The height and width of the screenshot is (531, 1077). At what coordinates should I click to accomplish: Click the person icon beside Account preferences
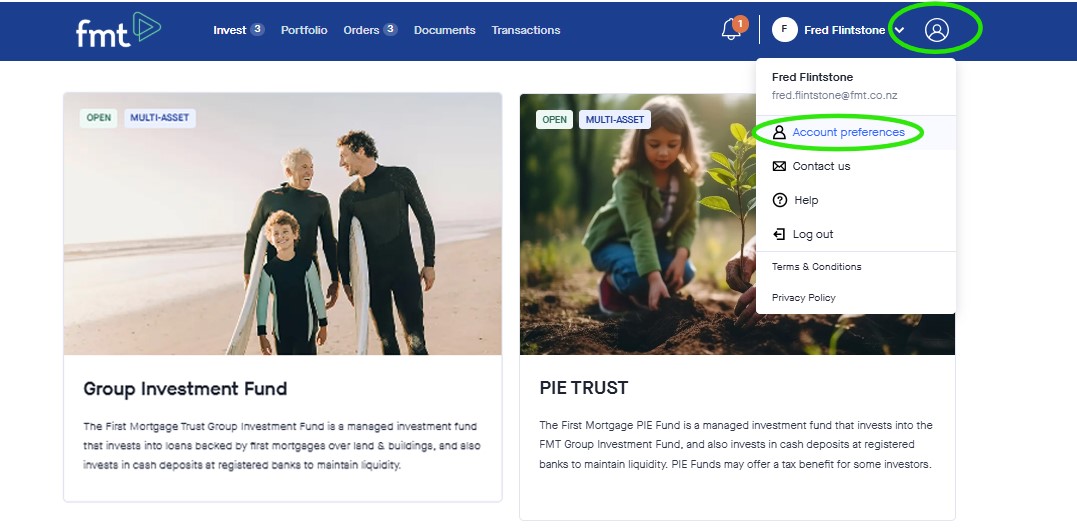click(779, 132)
